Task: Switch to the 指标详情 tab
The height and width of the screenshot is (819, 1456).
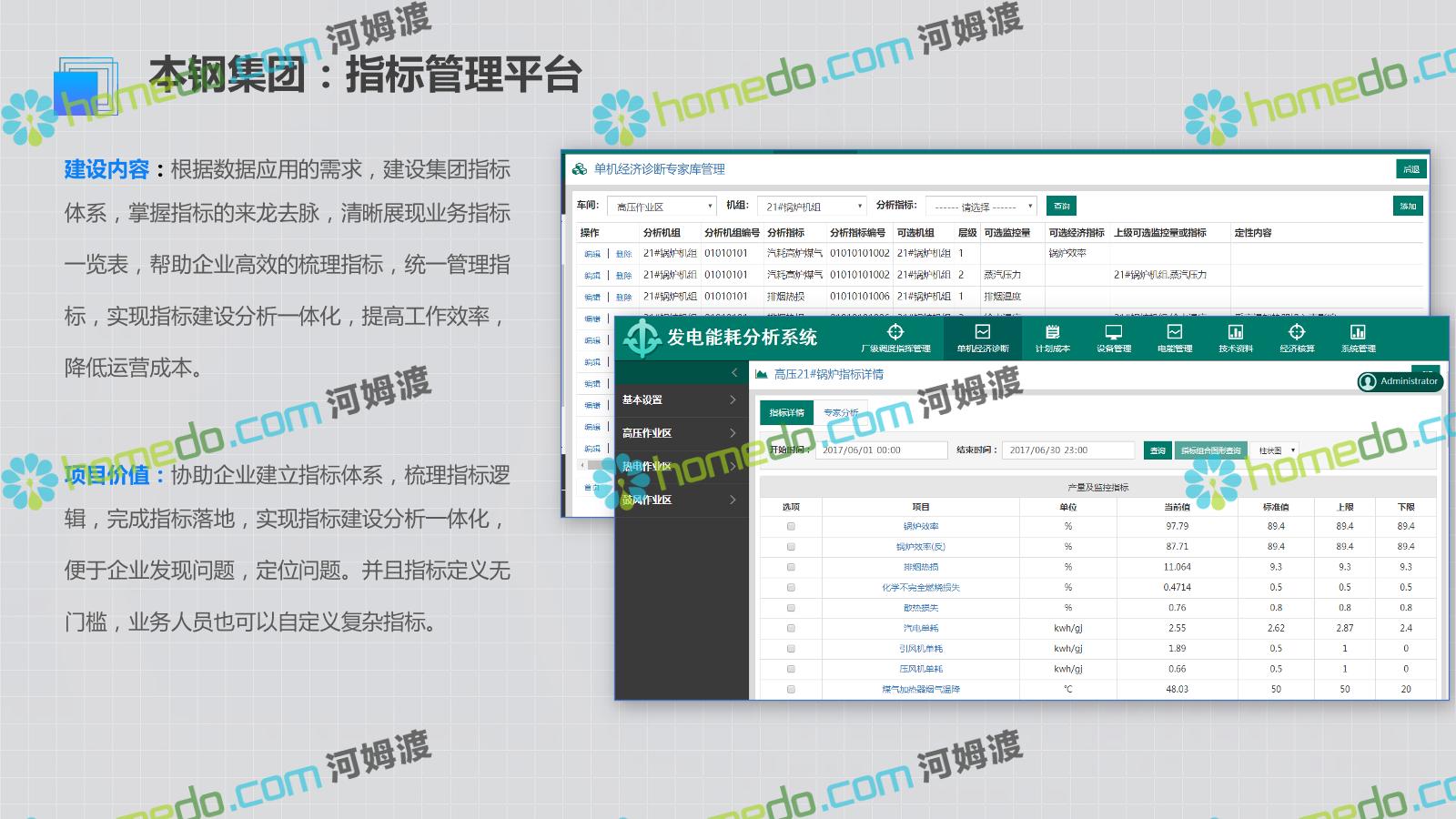Action: (786, 413)
